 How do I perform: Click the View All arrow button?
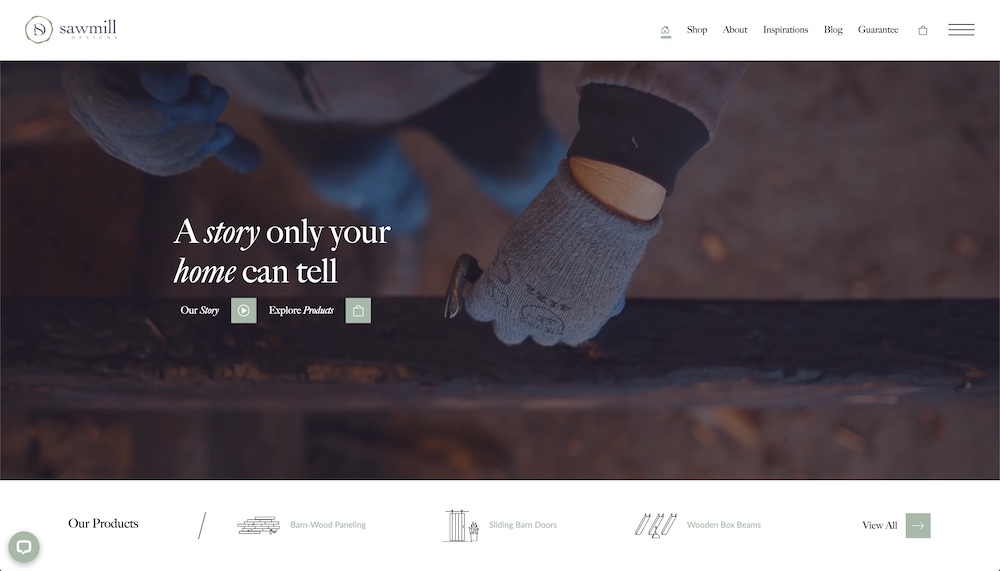click(918, 526)
